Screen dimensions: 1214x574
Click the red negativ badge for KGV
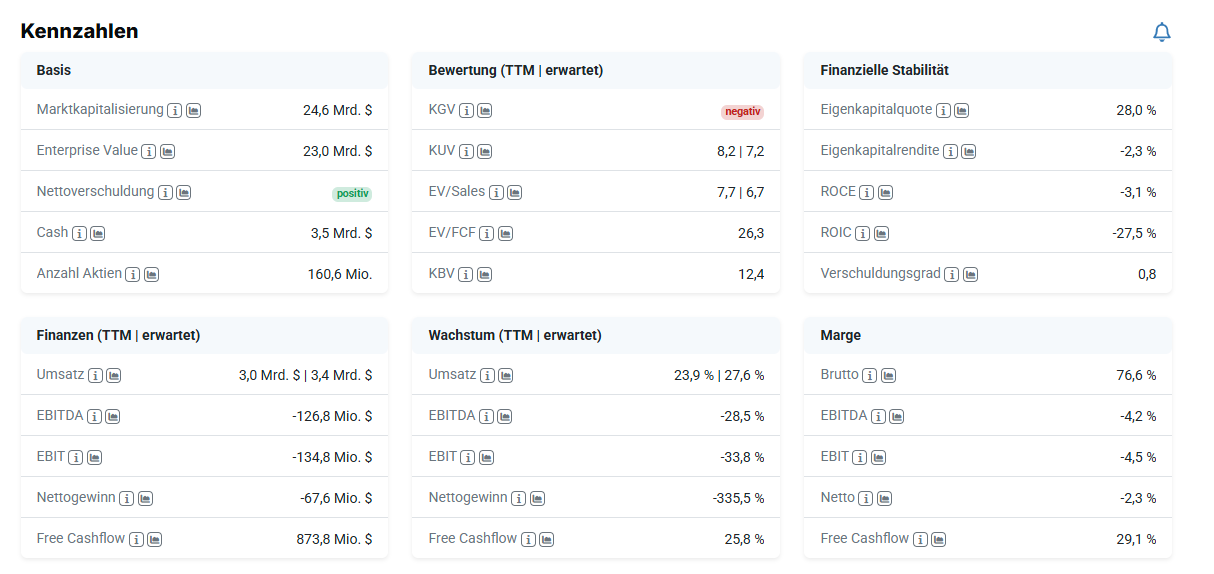click(742, 112)
